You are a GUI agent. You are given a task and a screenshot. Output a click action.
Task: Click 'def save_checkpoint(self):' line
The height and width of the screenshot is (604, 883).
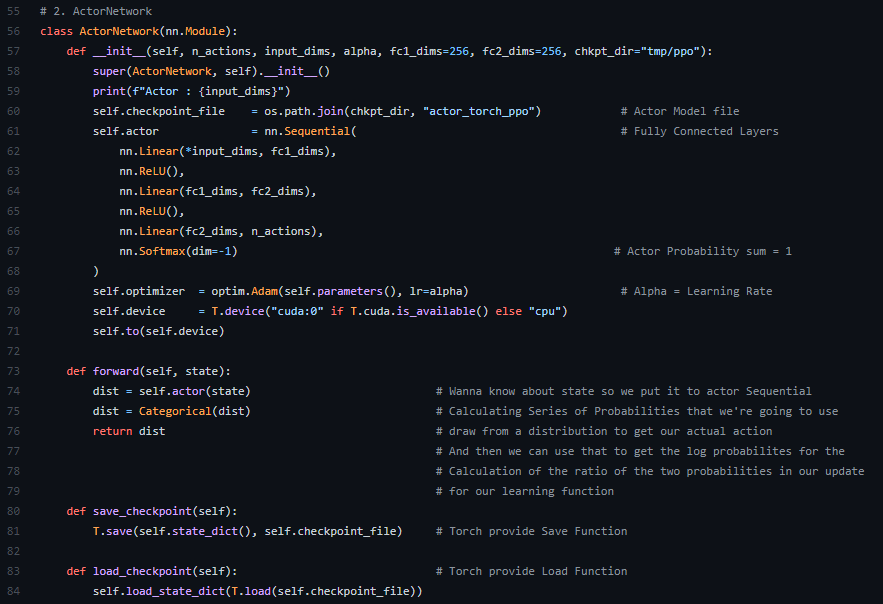(152, 511)
